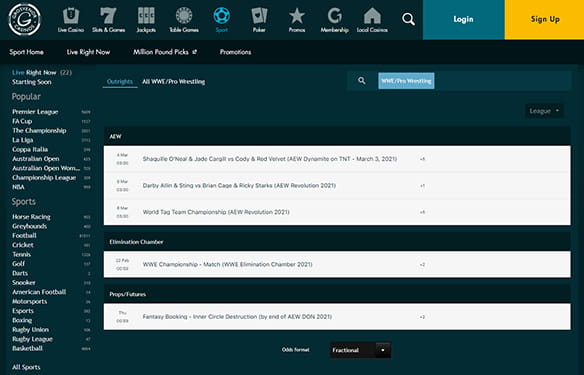Select Premier League in sidebar
This screenshot has height=375, width=584.
coord(35,112)
